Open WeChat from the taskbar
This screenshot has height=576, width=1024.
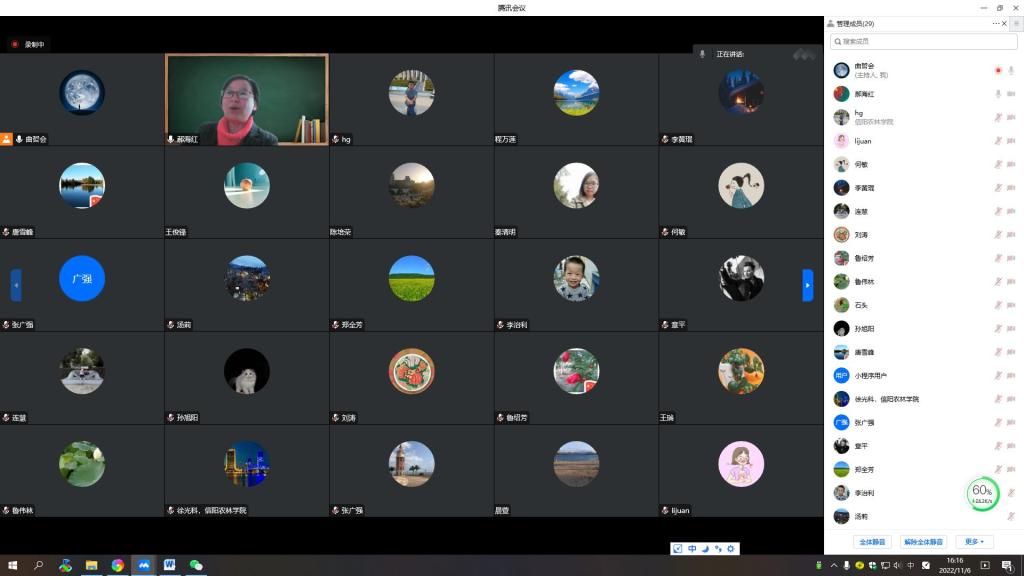coord(196,565)
